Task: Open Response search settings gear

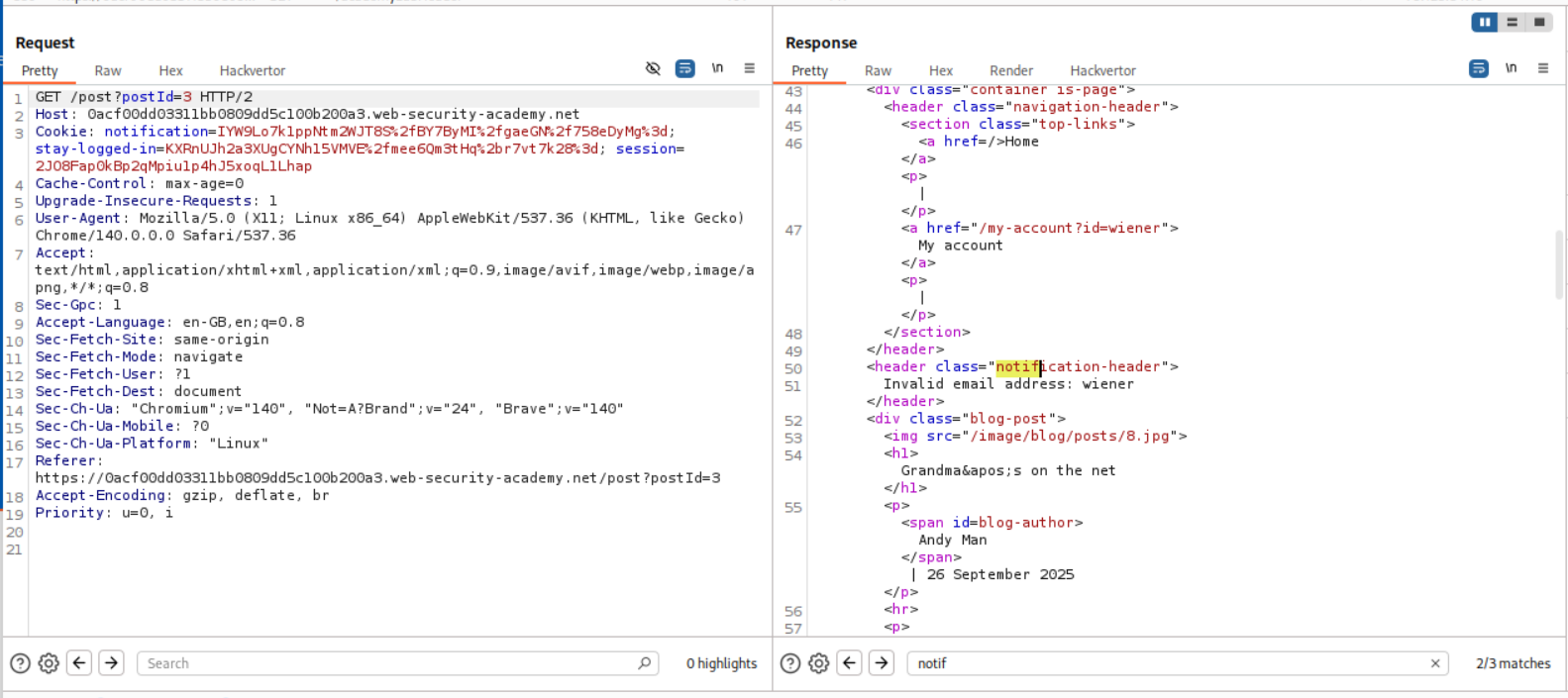Action: 818,663
